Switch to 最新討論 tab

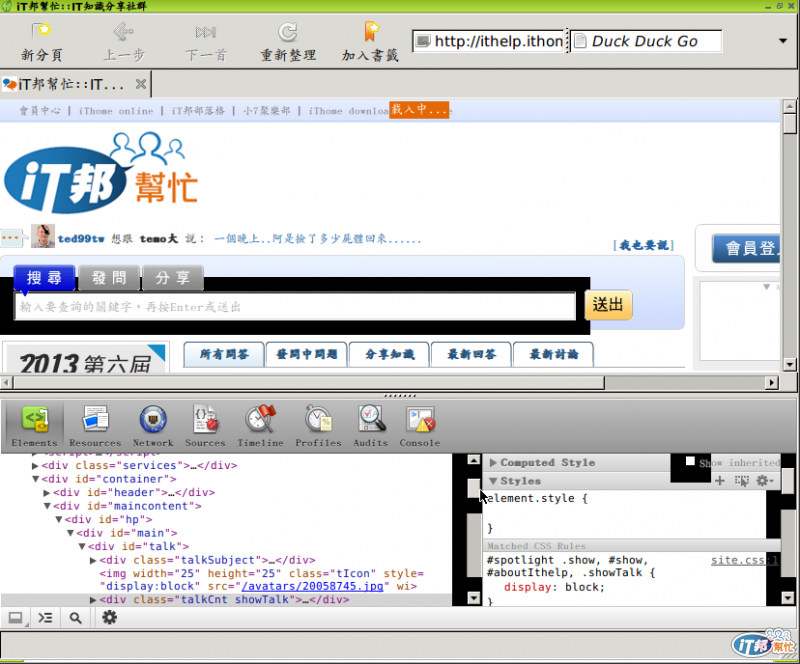click(554, 354)
